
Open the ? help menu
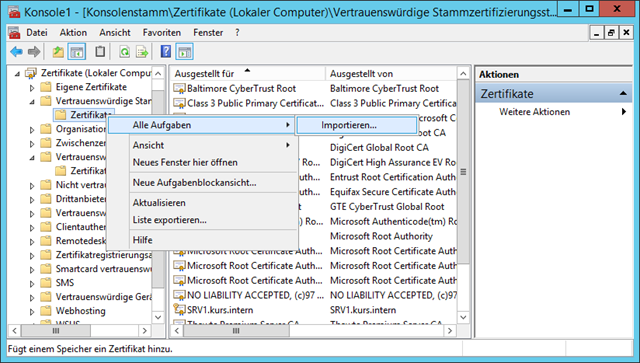click(x=237, y=33)
